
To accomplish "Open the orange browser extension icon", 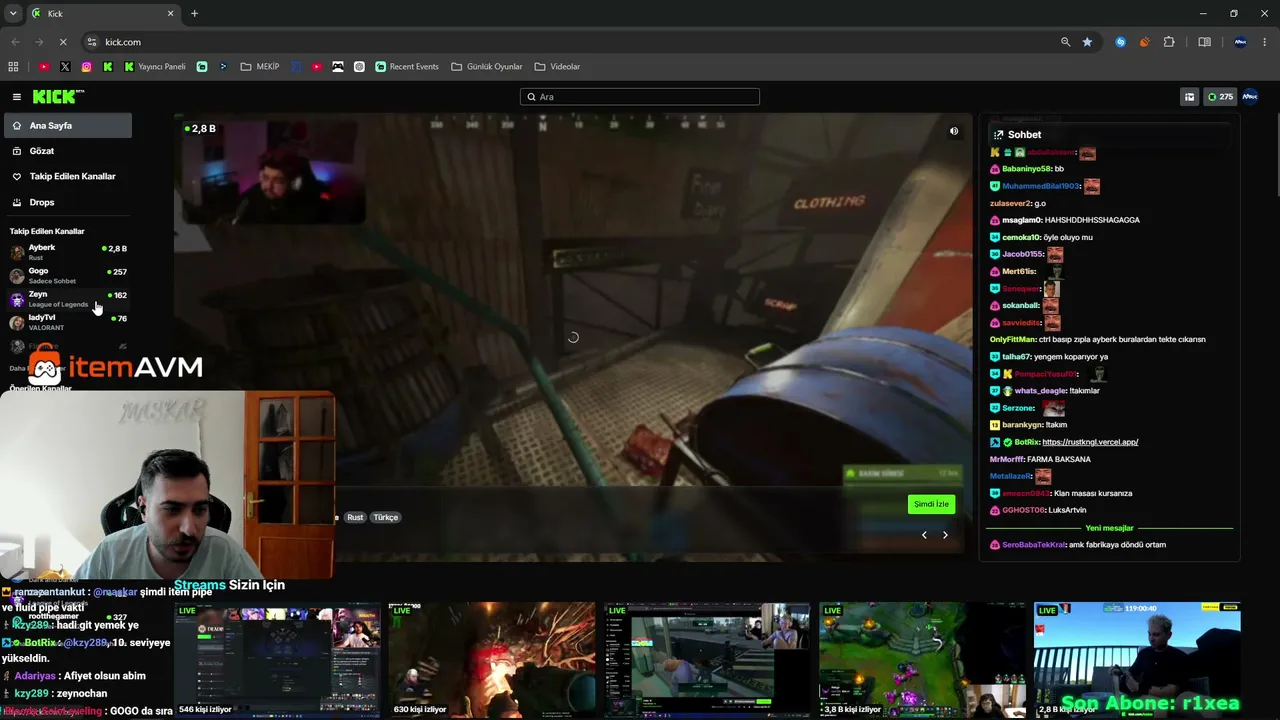I will [x=1144, y=42].
